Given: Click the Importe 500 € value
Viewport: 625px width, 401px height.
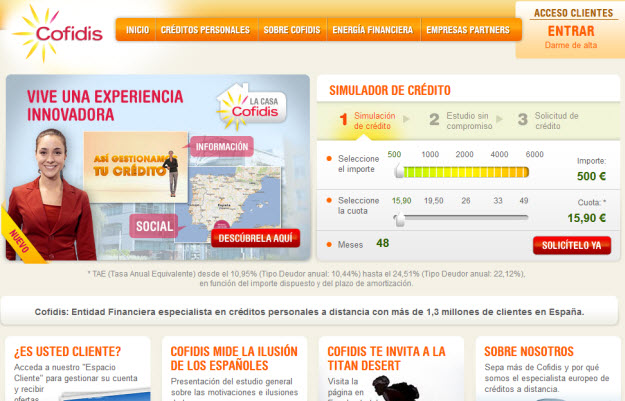Looking at the screenshot, I should (591, 176).
